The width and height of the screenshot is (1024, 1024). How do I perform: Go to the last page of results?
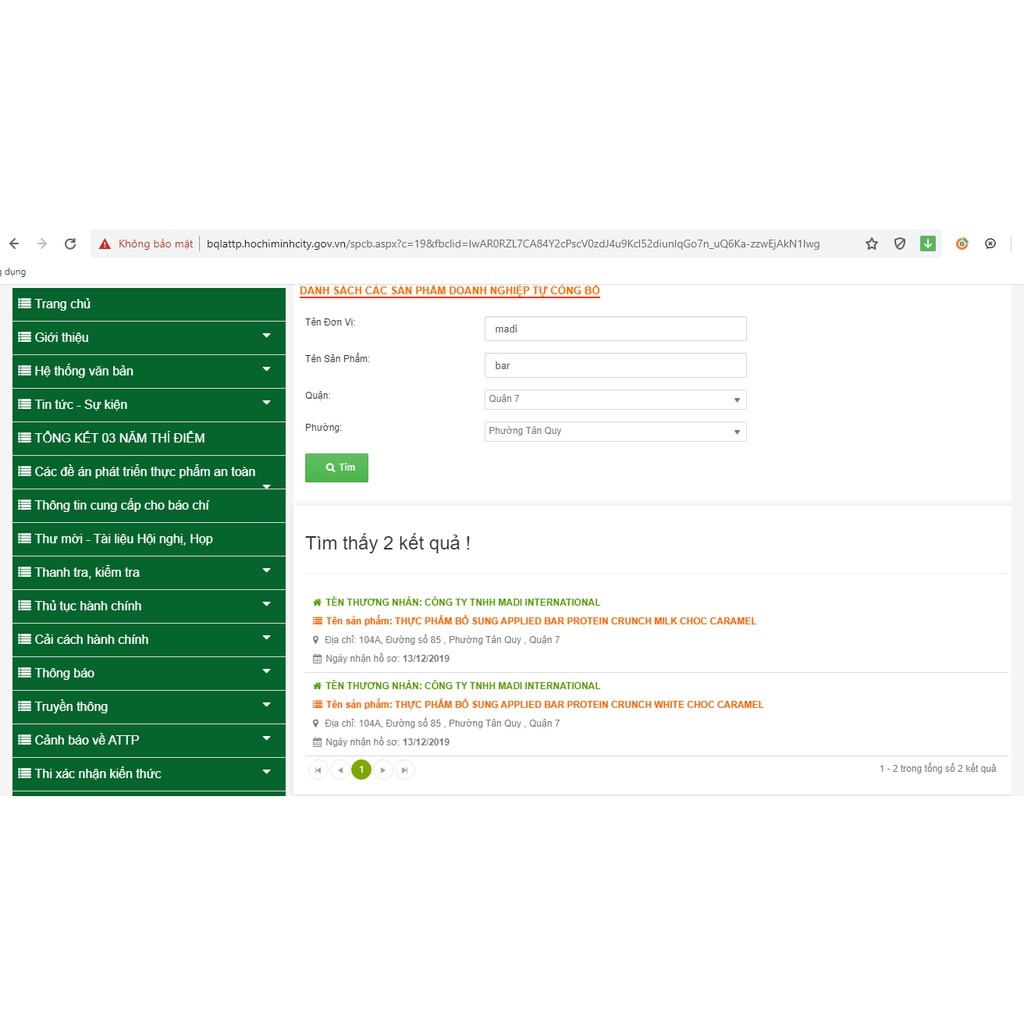(405, 770)
